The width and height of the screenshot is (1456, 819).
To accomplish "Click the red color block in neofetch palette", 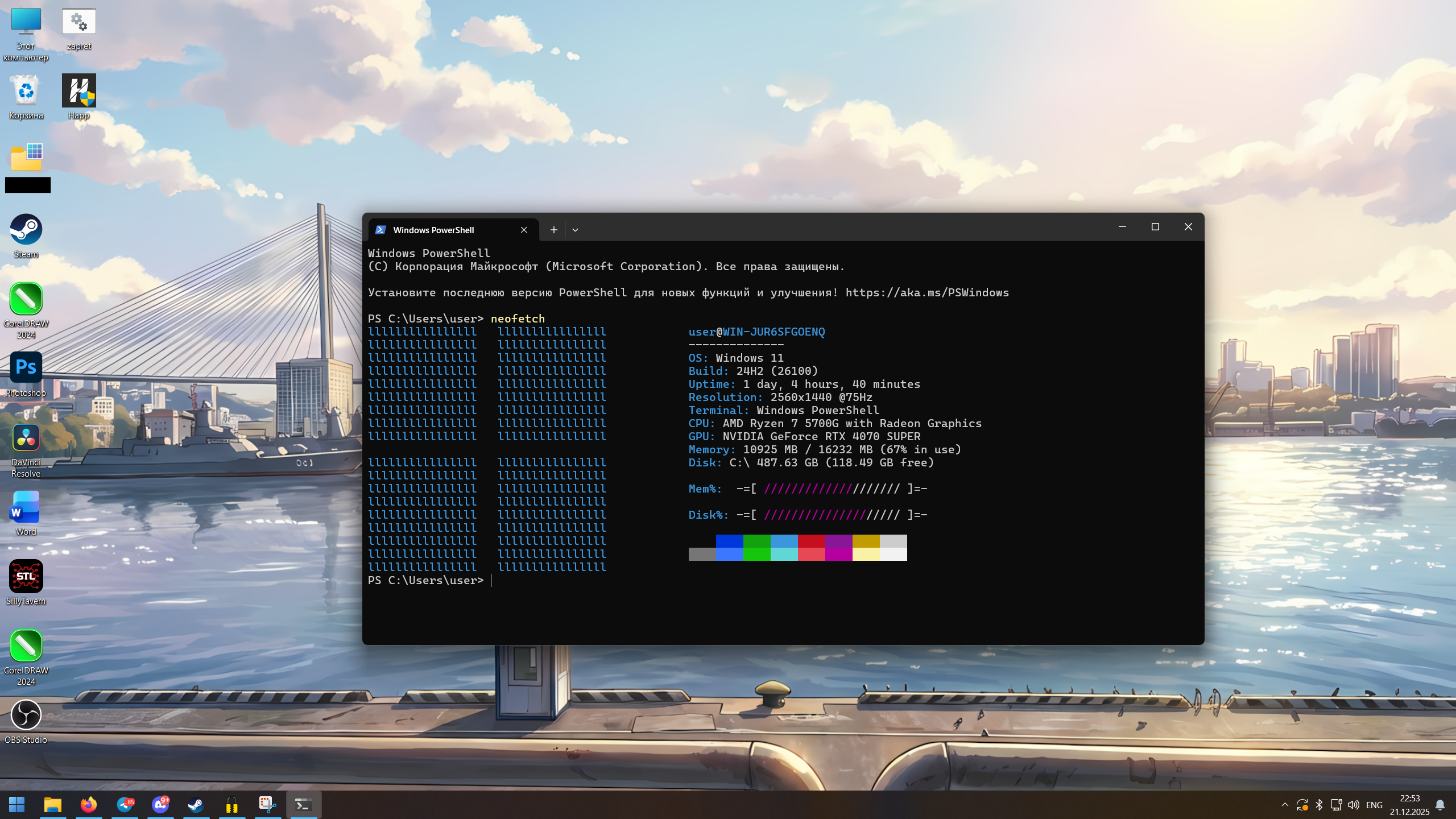I will click(x=811, y=541).
